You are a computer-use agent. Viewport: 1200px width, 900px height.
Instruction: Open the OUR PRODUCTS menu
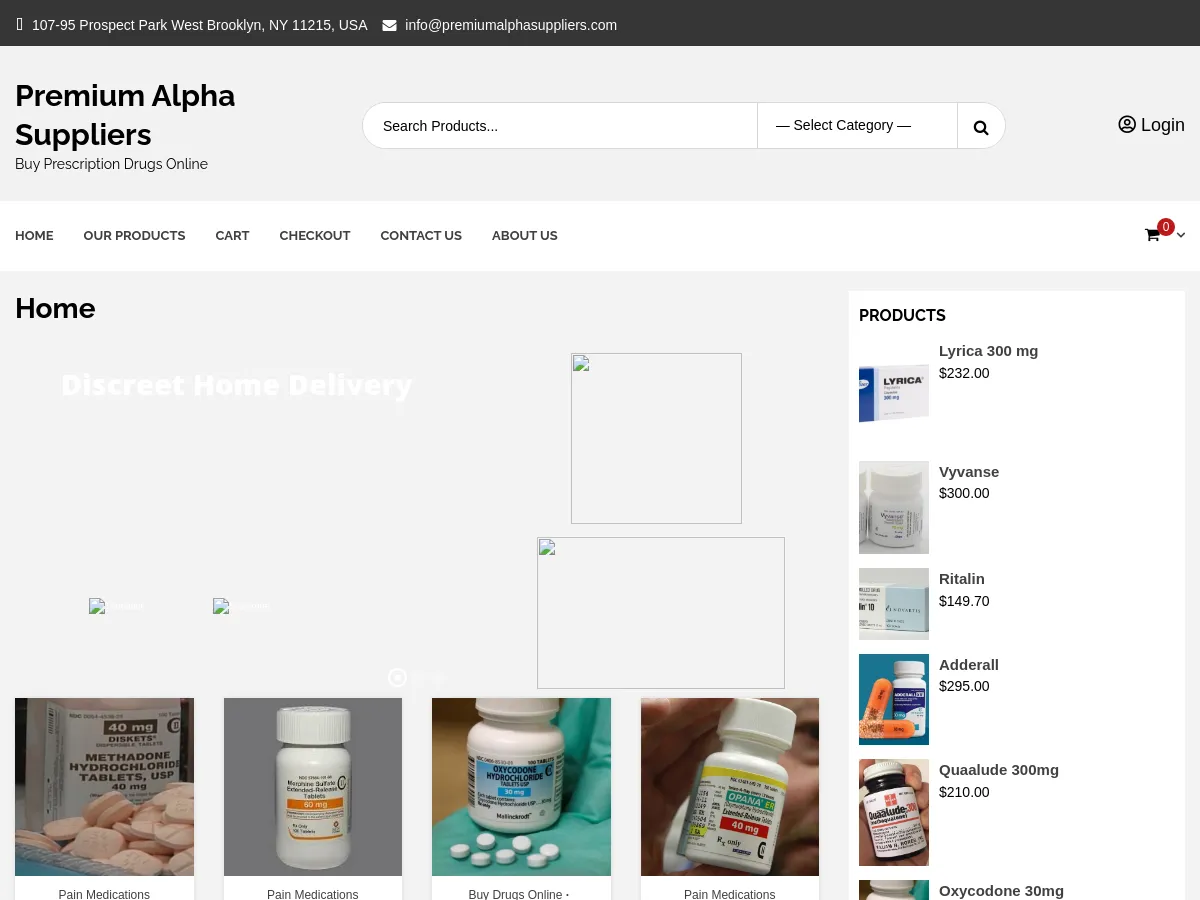[134, 235]
